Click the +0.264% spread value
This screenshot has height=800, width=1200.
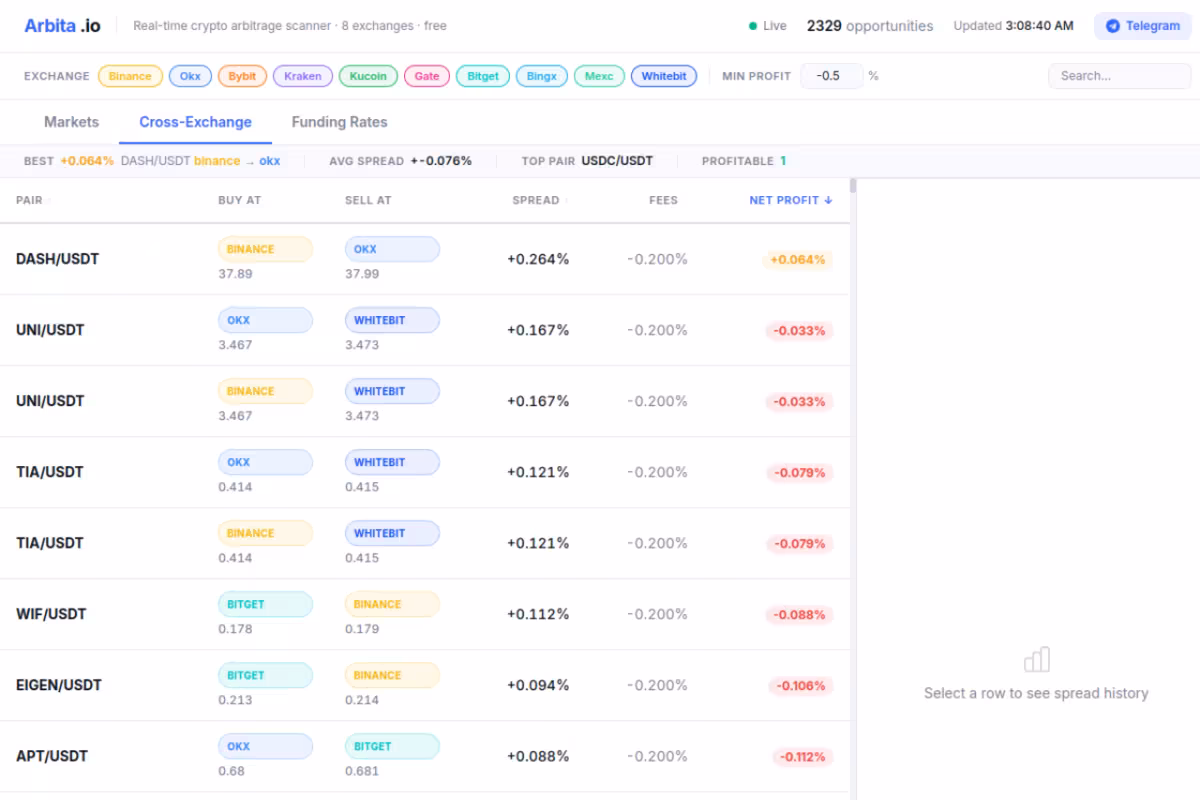538,259
